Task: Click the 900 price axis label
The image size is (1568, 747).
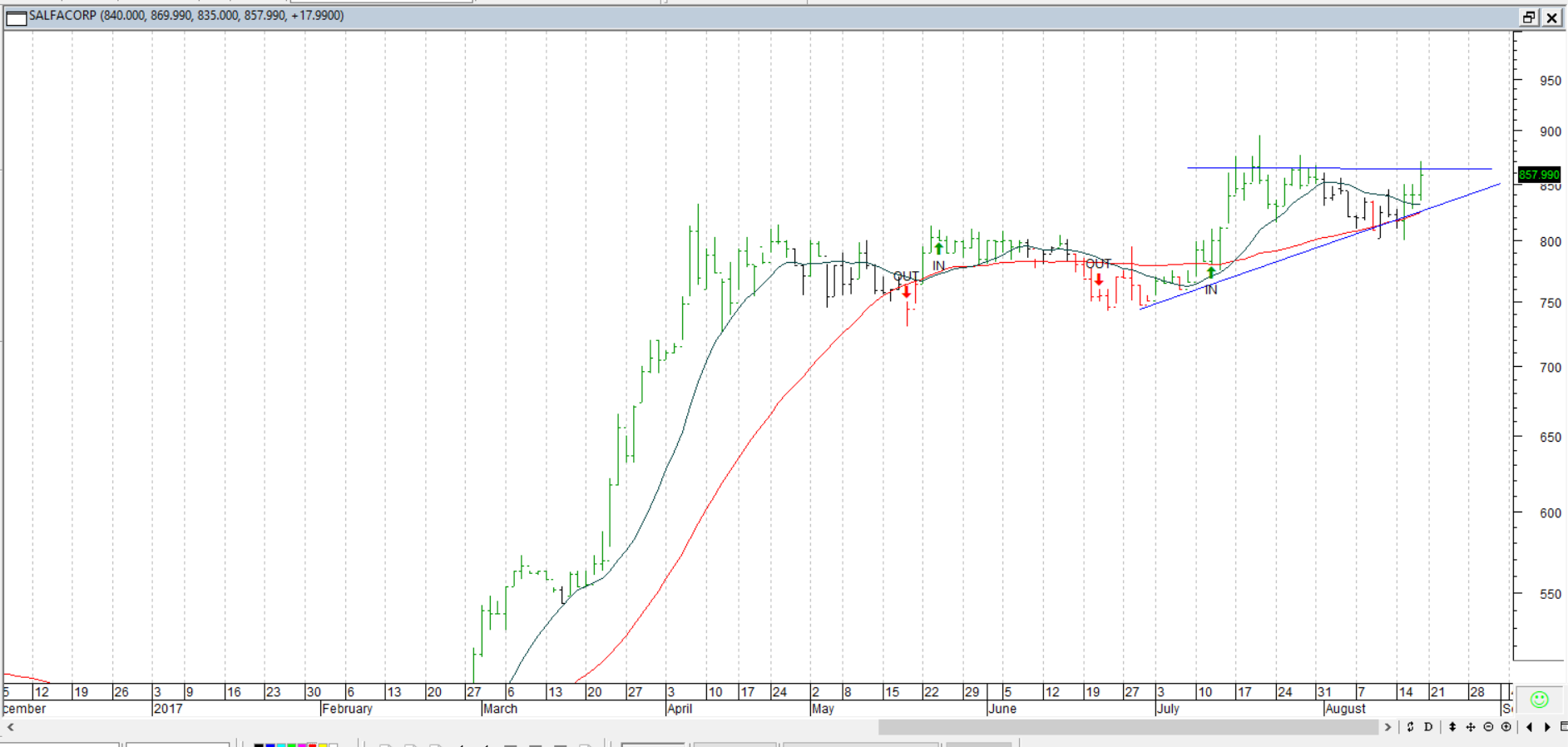Action: [x=1551, y=131]
